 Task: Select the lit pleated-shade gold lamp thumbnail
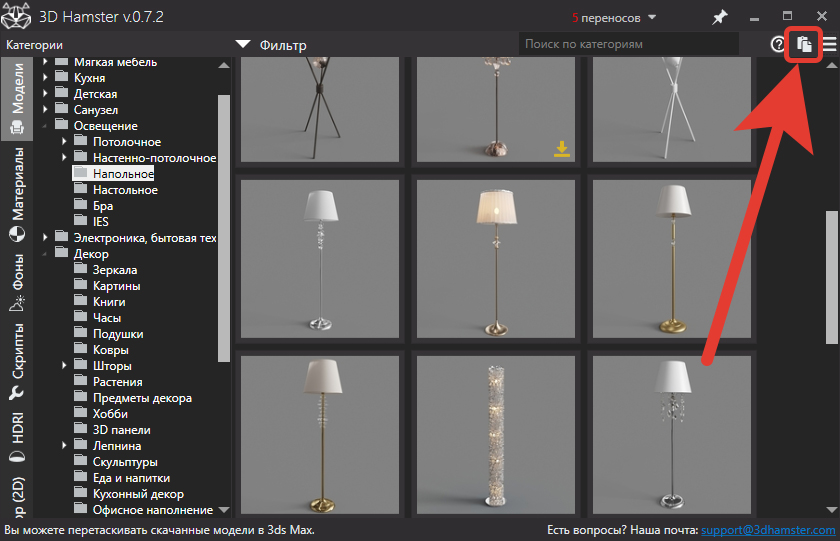coord(496,259)
